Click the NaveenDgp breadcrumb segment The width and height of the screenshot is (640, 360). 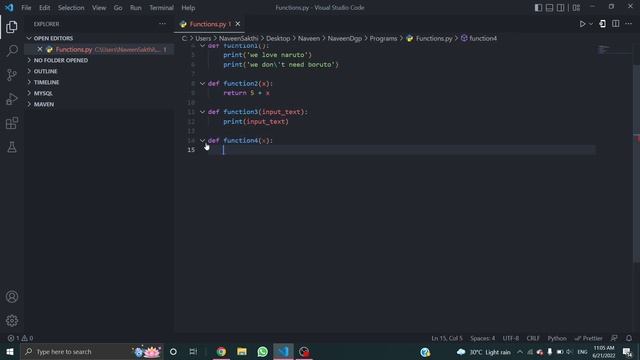tap(344, 38)
